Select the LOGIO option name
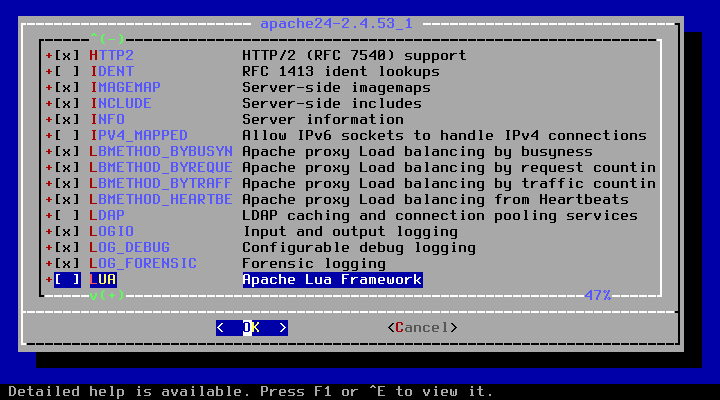Viewport: 720px width, 400px height. [112, 232]
